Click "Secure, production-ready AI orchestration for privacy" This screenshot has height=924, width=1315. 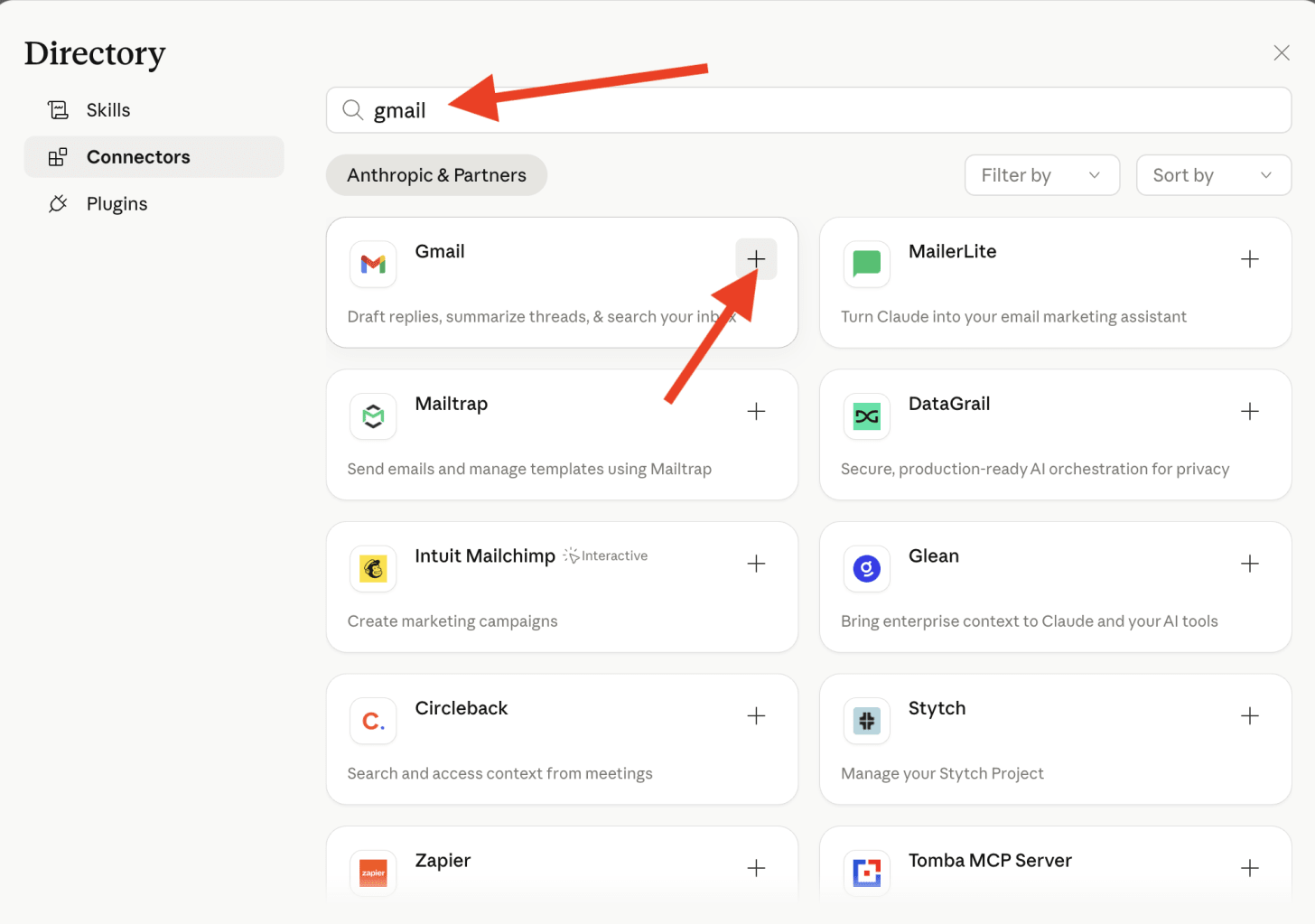pyautogui.click(x=1035, y=470)
